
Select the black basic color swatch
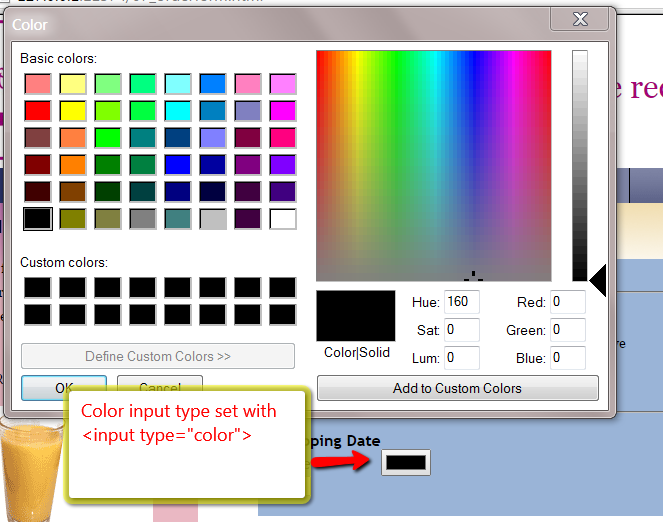click(38, 218)
